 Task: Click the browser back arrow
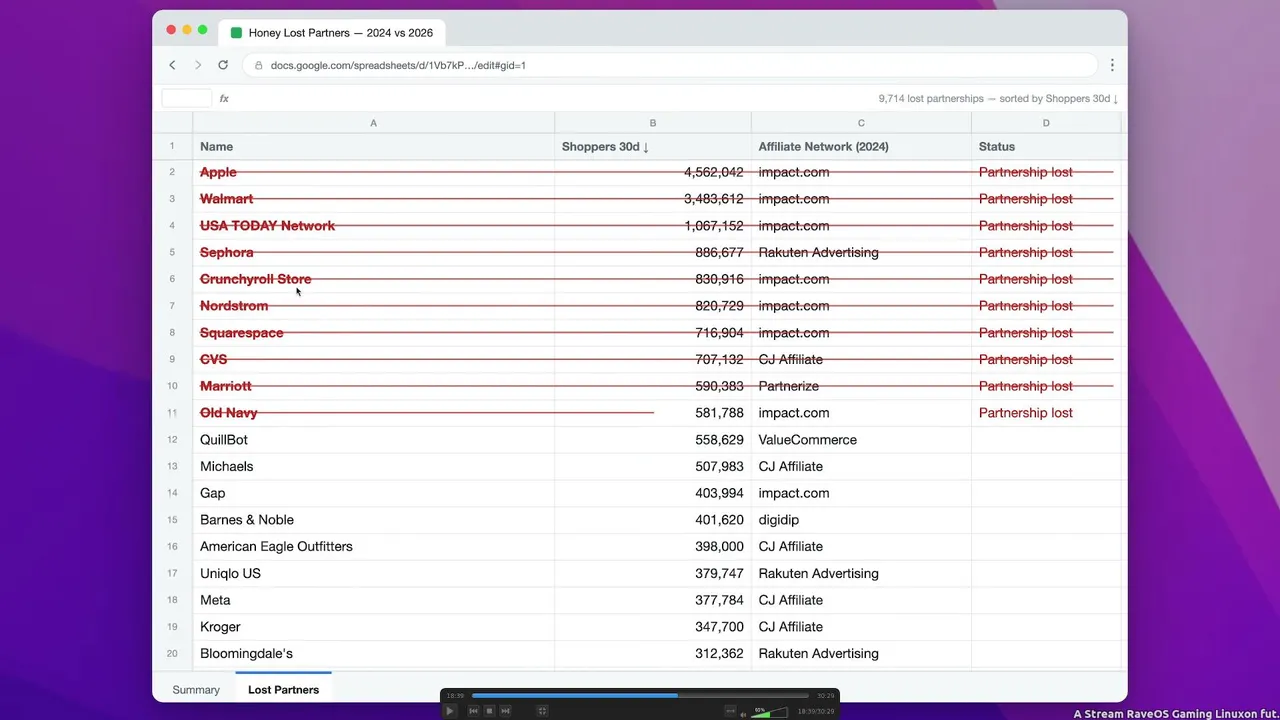point(172,65)
